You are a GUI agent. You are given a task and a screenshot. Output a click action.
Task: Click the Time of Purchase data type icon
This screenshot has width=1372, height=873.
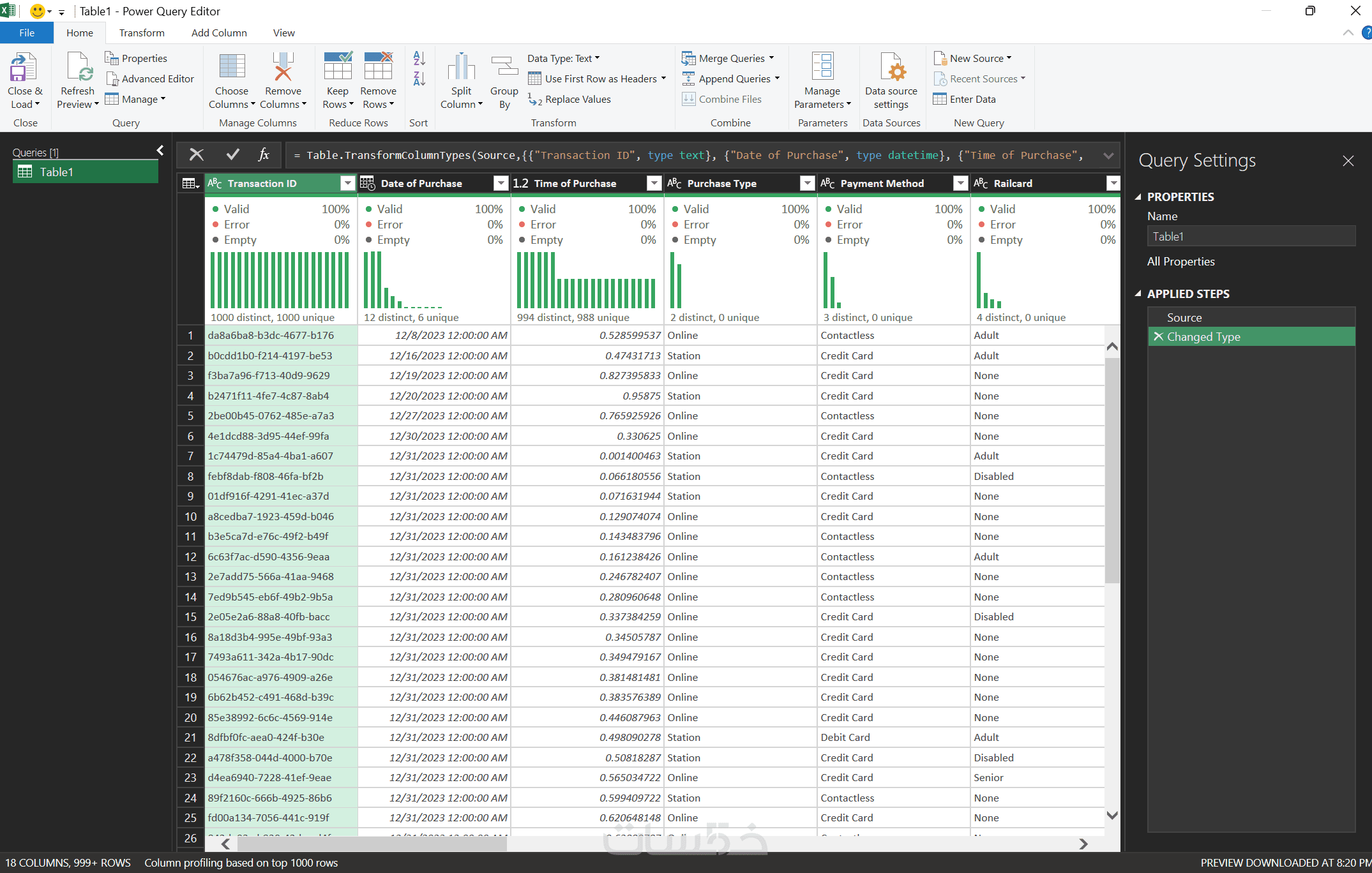point(521,183)
